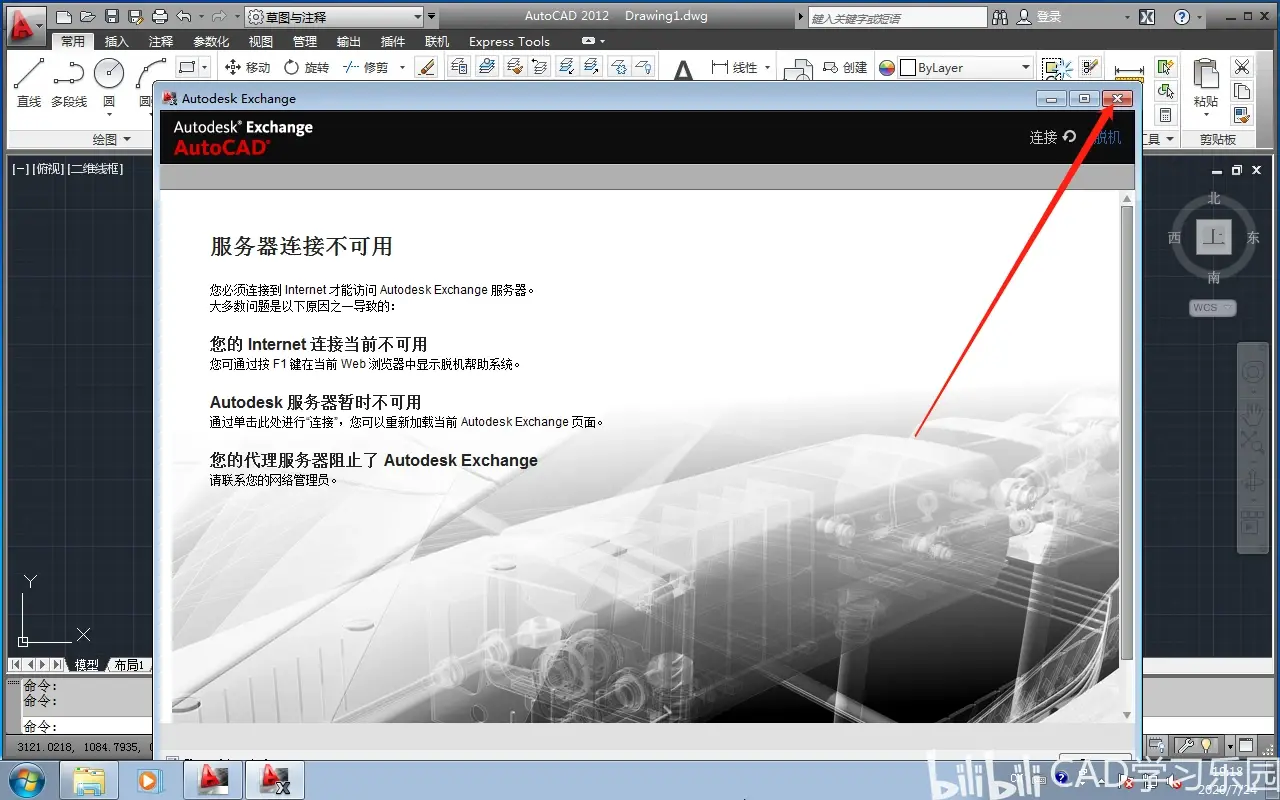Viewport: 1280px width, 800px height.
Task: Switch to the 常用 ribbon tab
Action: click(73, 41)
